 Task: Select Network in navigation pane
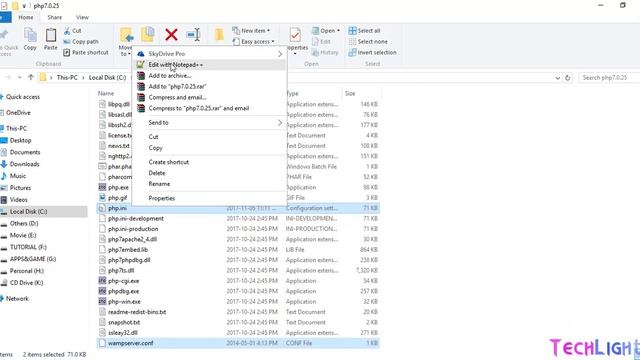coord(17,299)
